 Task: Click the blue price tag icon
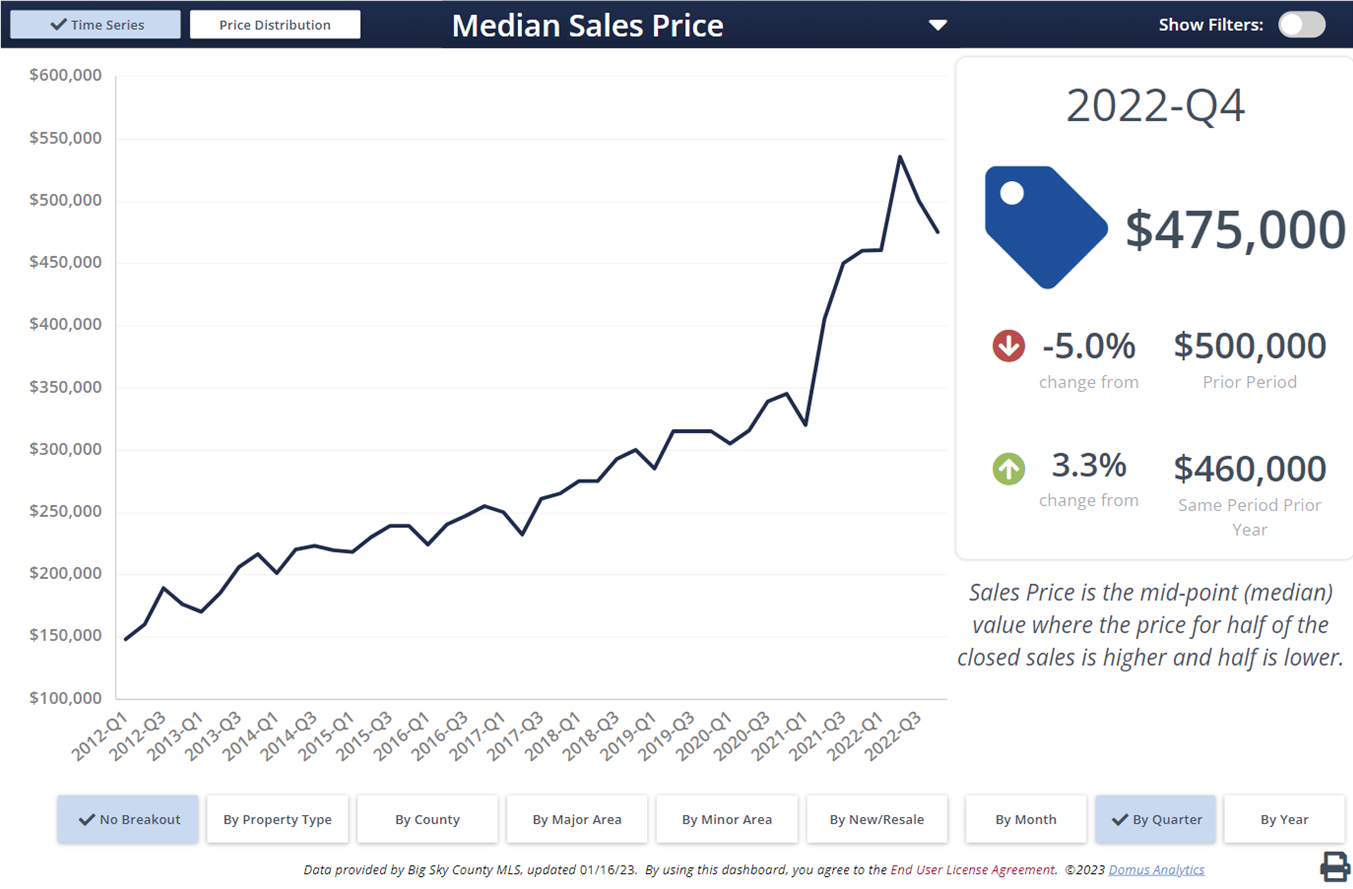1044,224
